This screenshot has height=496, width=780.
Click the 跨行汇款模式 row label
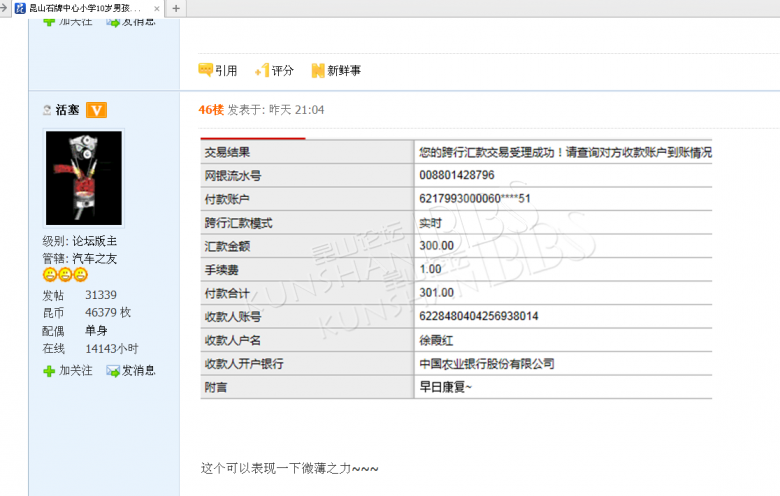pyautogui.click(x=238, y=223)
